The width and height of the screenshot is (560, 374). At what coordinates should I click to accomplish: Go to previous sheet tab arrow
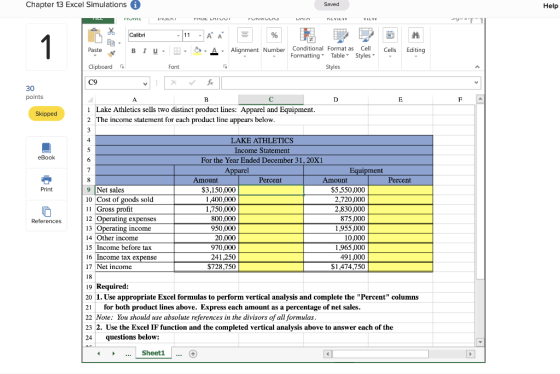click(99, 354)
